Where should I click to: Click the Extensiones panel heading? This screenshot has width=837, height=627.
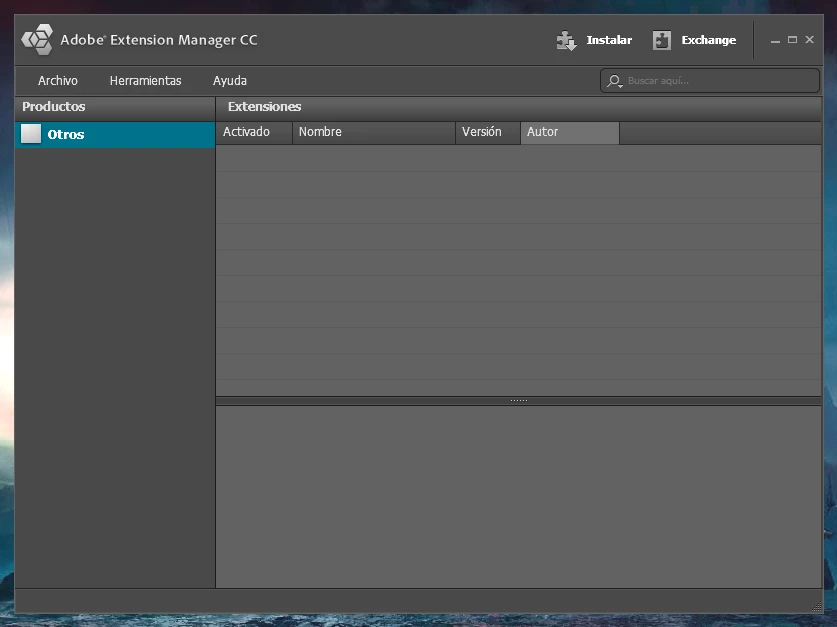(264, 106)
